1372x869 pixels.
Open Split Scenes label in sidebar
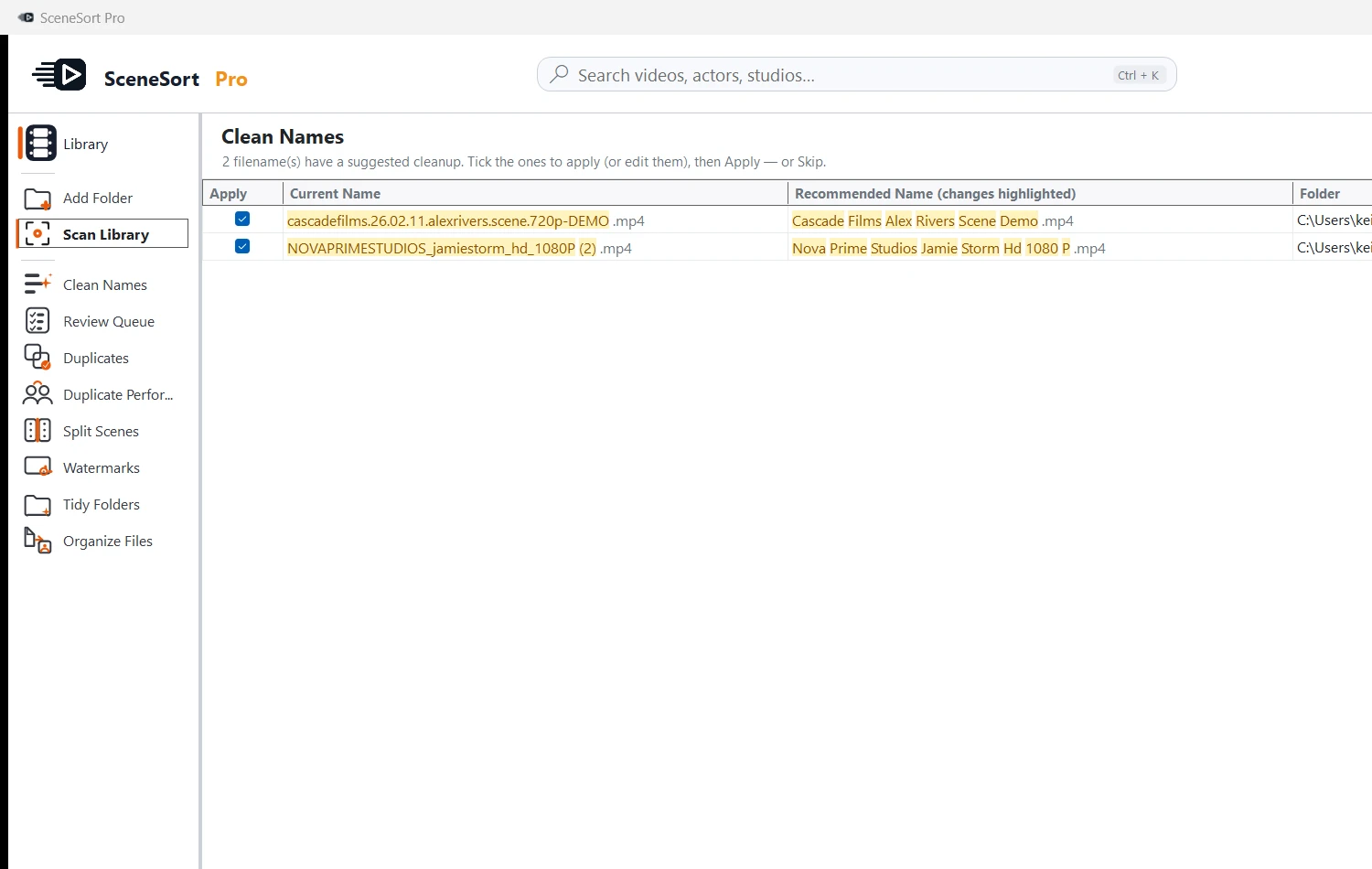point(101,432)
